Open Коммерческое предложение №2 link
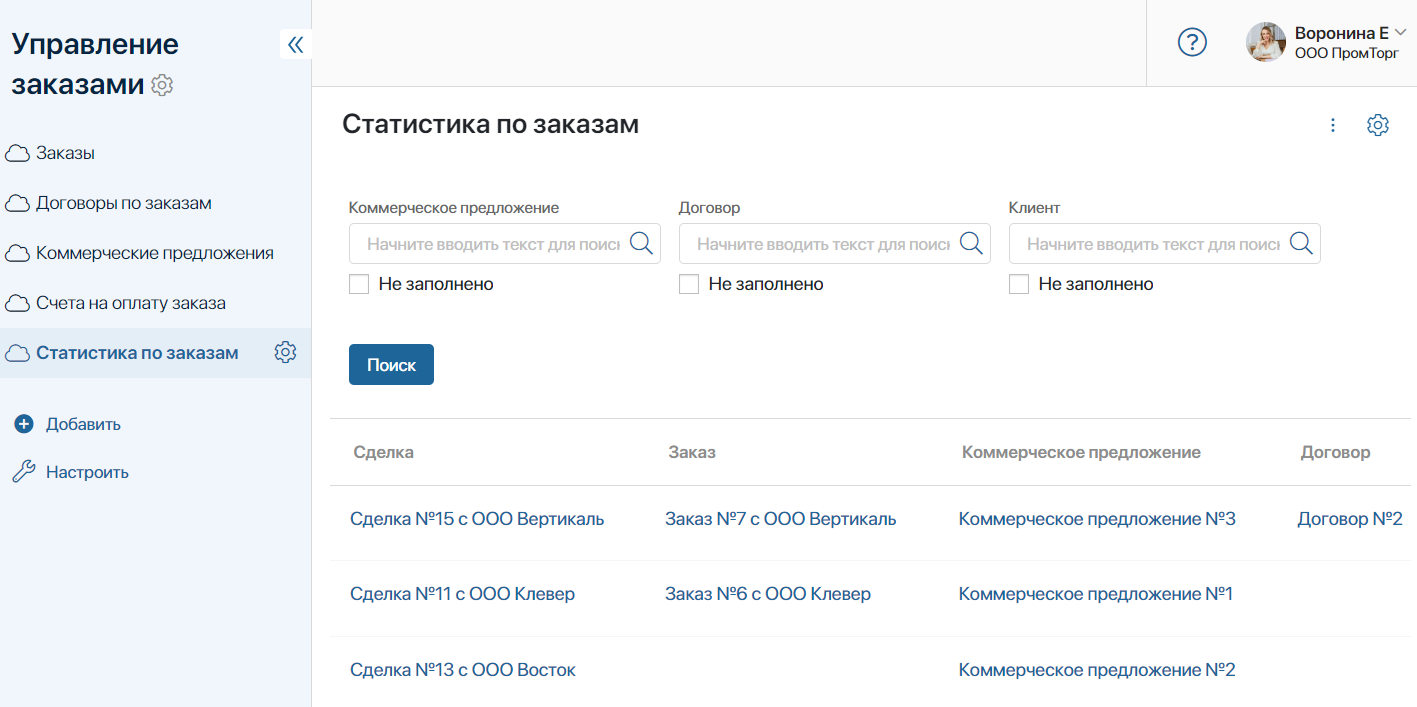This screenshot has height=707, width=1417. tap(1097, 670)
